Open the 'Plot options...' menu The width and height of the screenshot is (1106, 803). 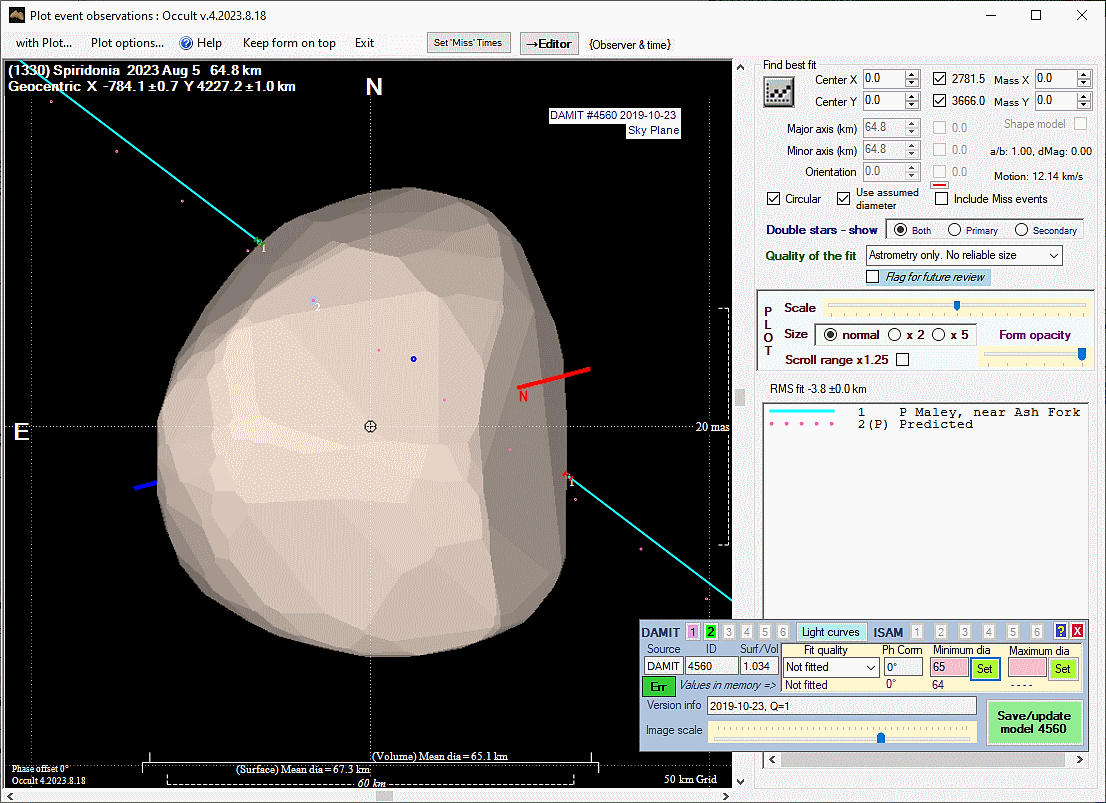(x=127, y=43)
